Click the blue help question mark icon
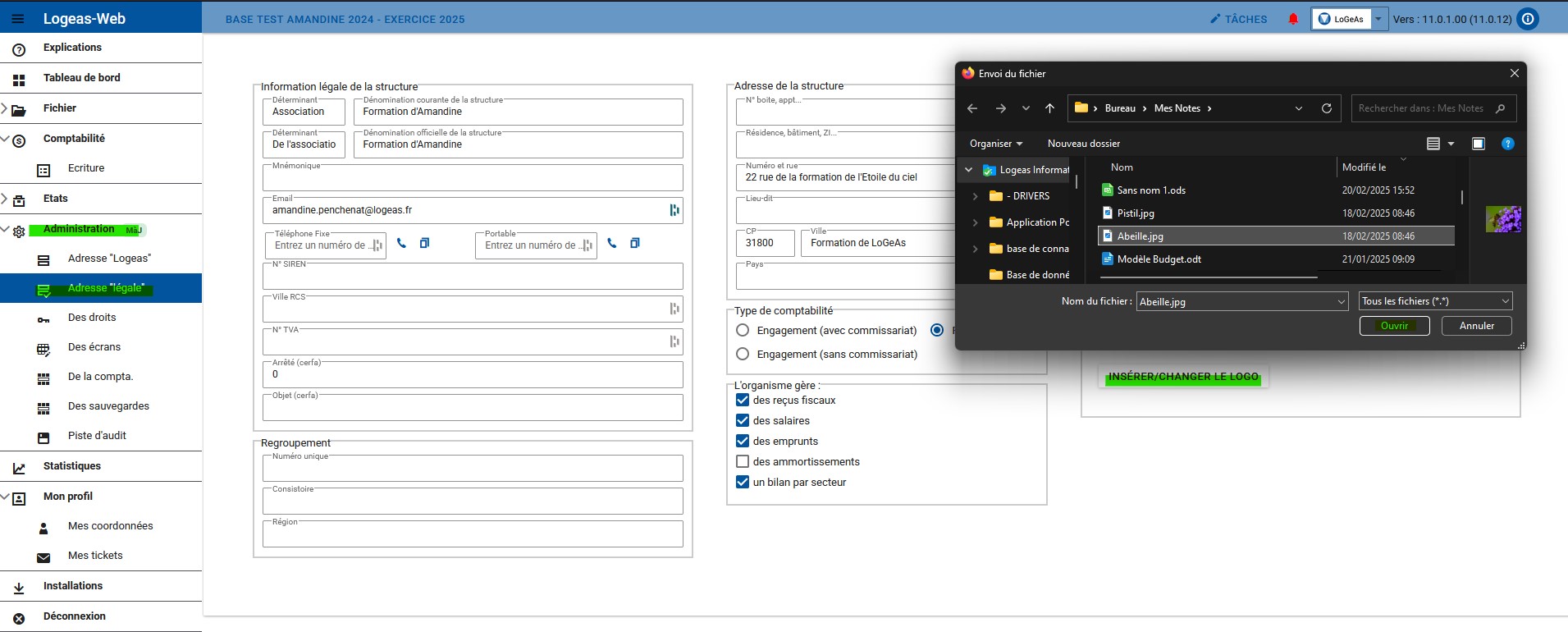Viewport: 1568px width, 632px height. [1507, 144]
